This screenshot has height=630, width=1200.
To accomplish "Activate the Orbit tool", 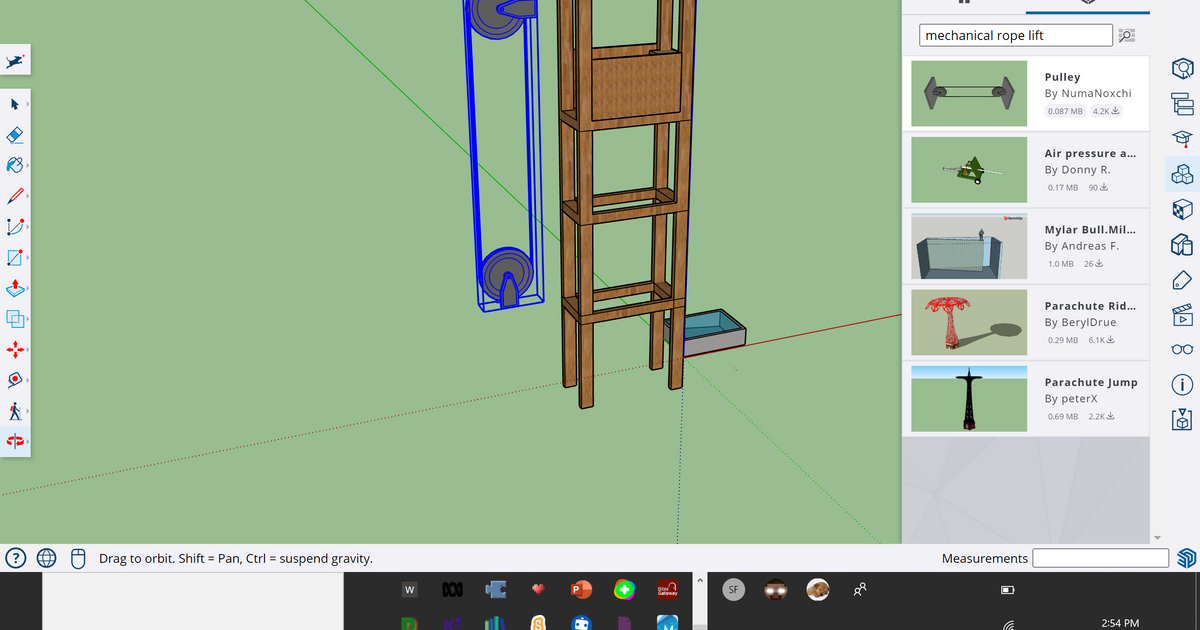I will (x=14, y=440).
